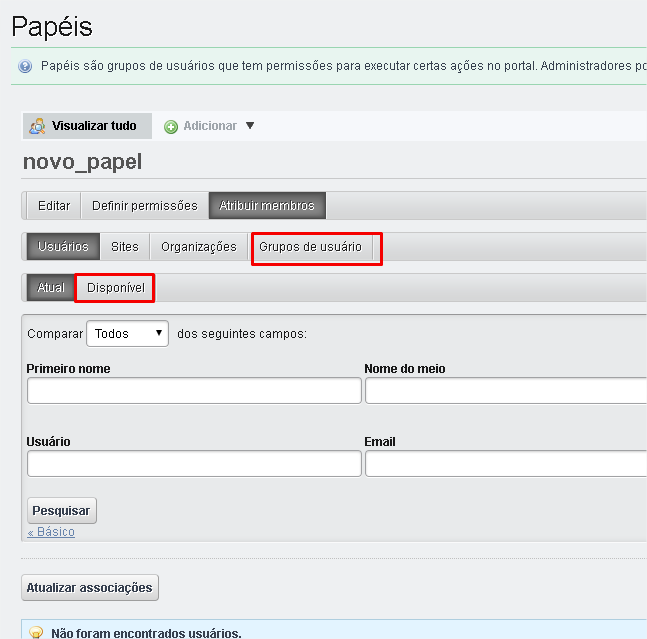
Task: Select the Atual tab
Action: point(51,288)
